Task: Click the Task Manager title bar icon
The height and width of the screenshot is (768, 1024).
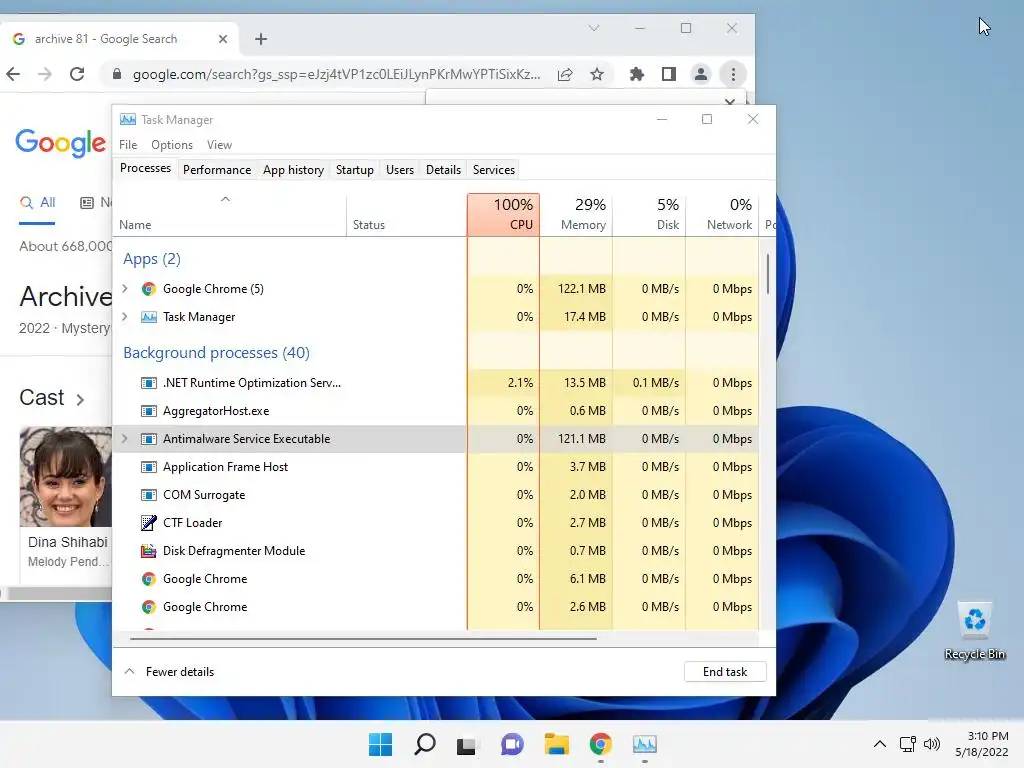Action: [x=128, y=120]
